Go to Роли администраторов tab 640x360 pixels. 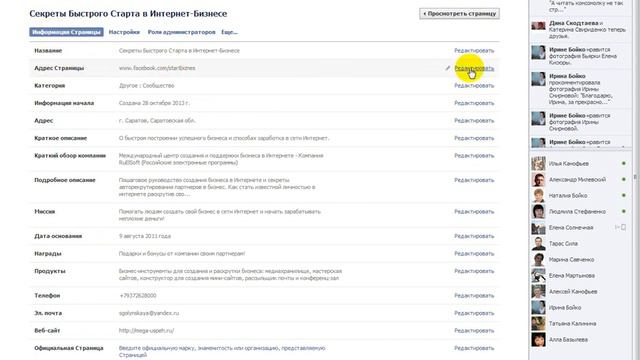pos(182,32)
